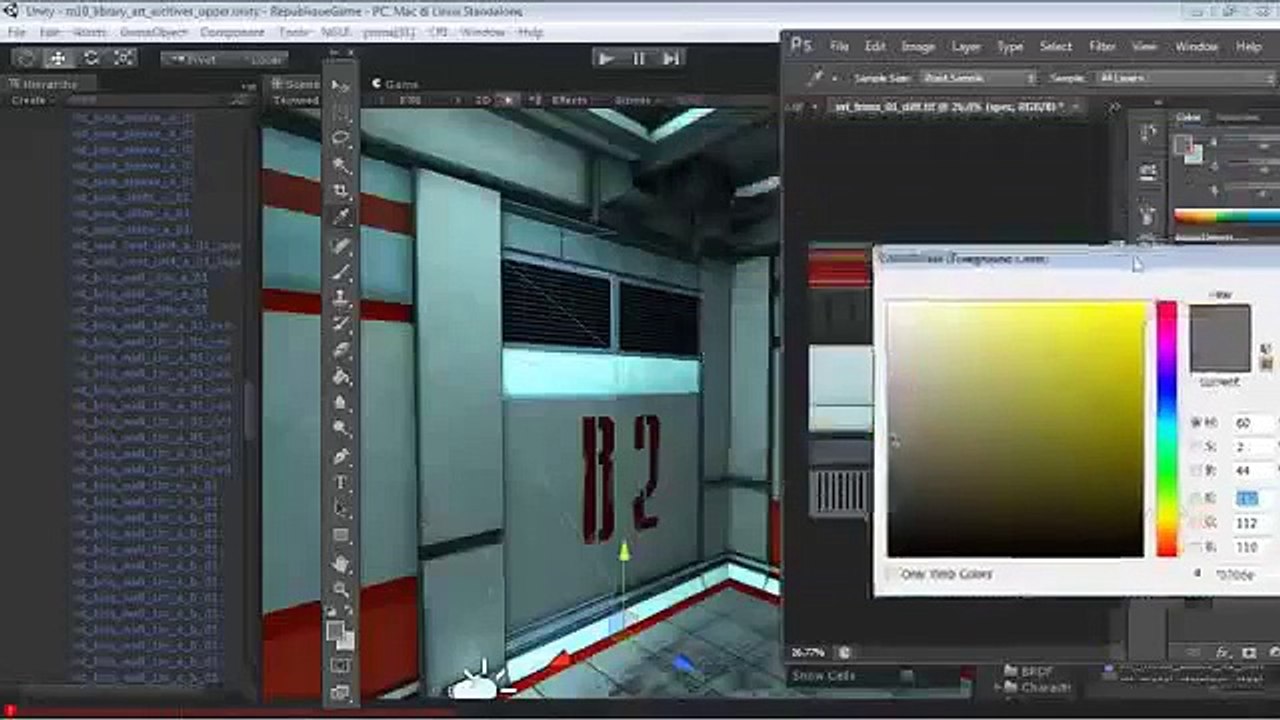Select the Lasso tool
This screenshot has height=720, width=1280.
point(341,138)
